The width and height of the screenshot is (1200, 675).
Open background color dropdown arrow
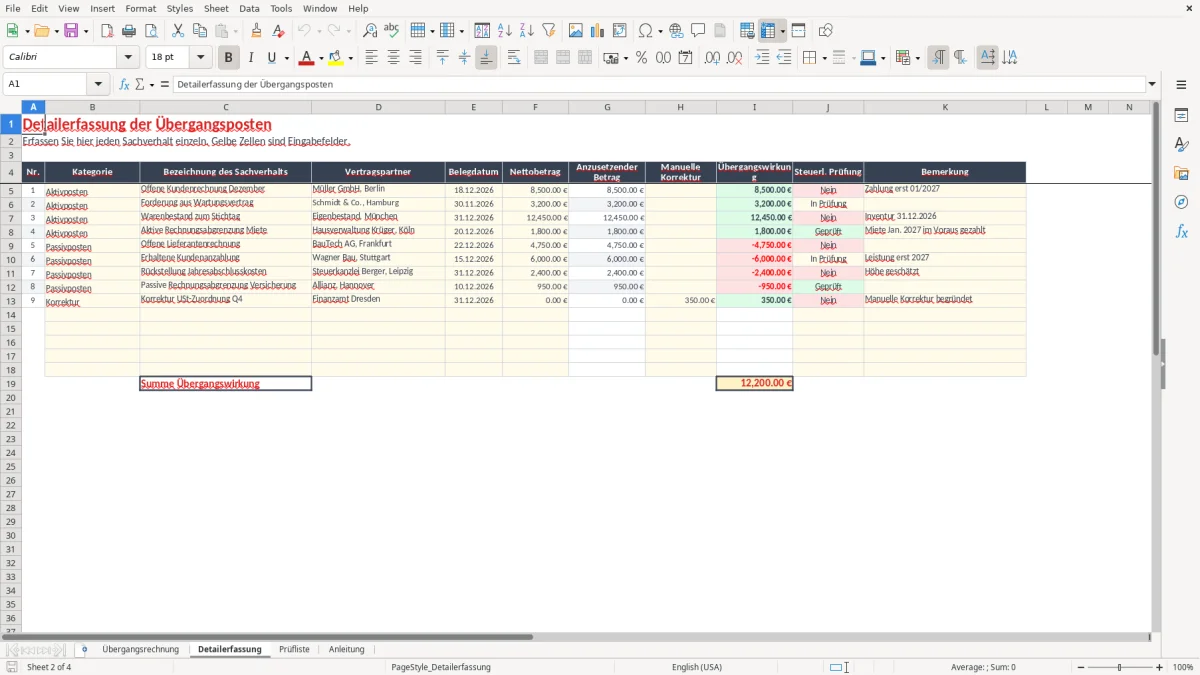tap(350, 58)
